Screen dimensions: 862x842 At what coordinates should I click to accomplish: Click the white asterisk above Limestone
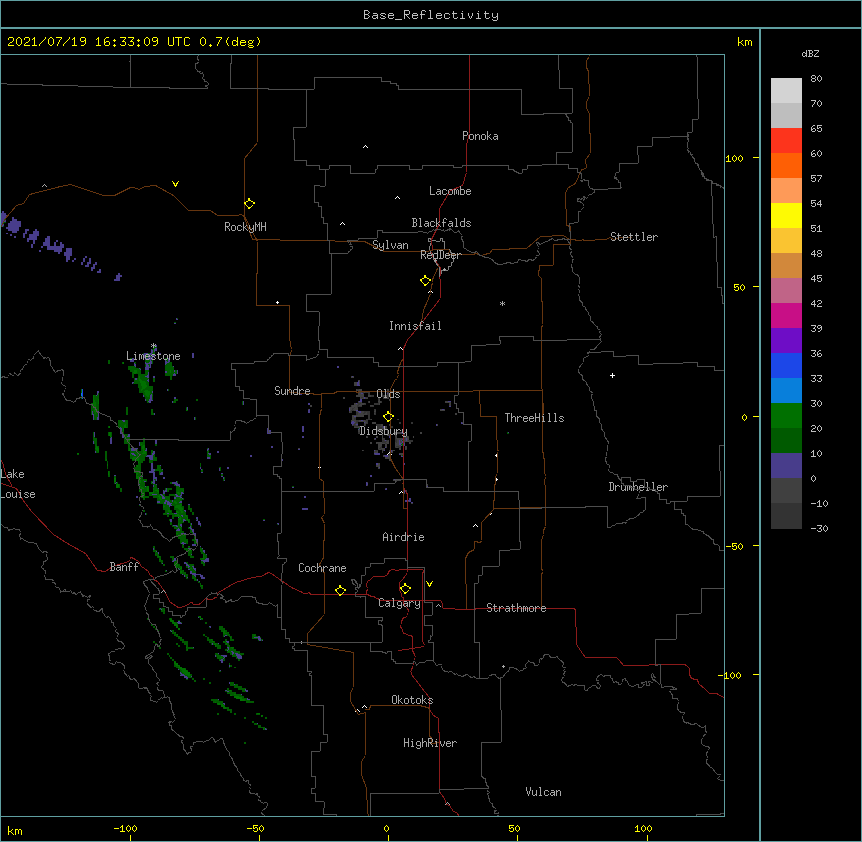tap(153, 346)
